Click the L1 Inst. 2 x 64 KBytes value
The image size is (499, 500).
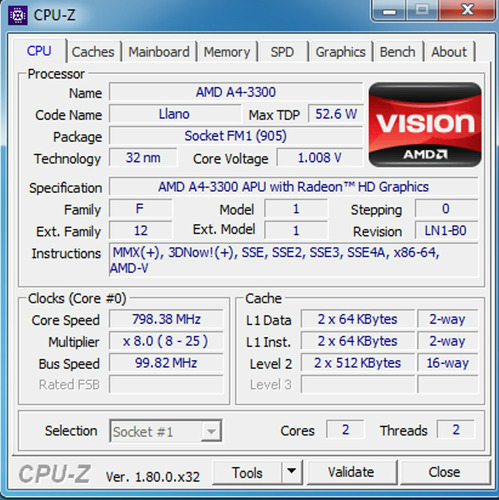pyautogui.click(x=357, y=341)
